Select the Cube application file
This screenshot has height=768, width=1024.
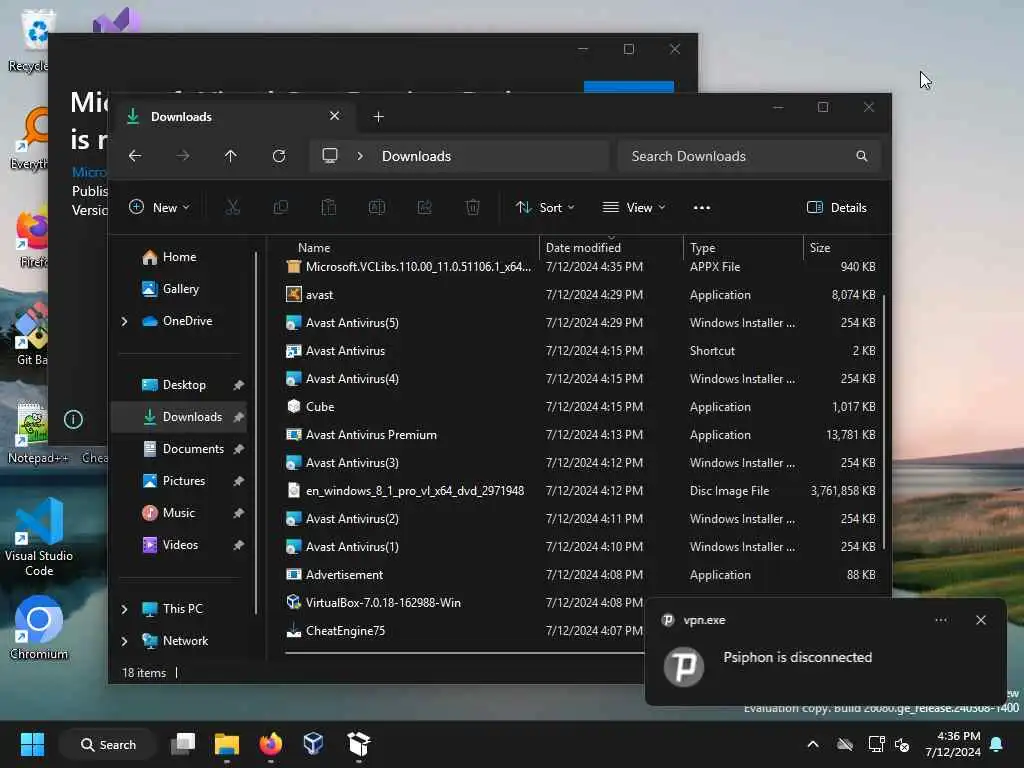(x=319, y=406)
